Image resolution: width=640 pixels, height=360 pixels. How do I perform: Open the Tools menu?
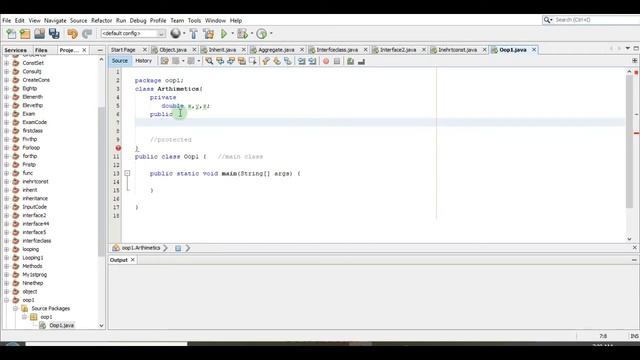pos(194,20)
